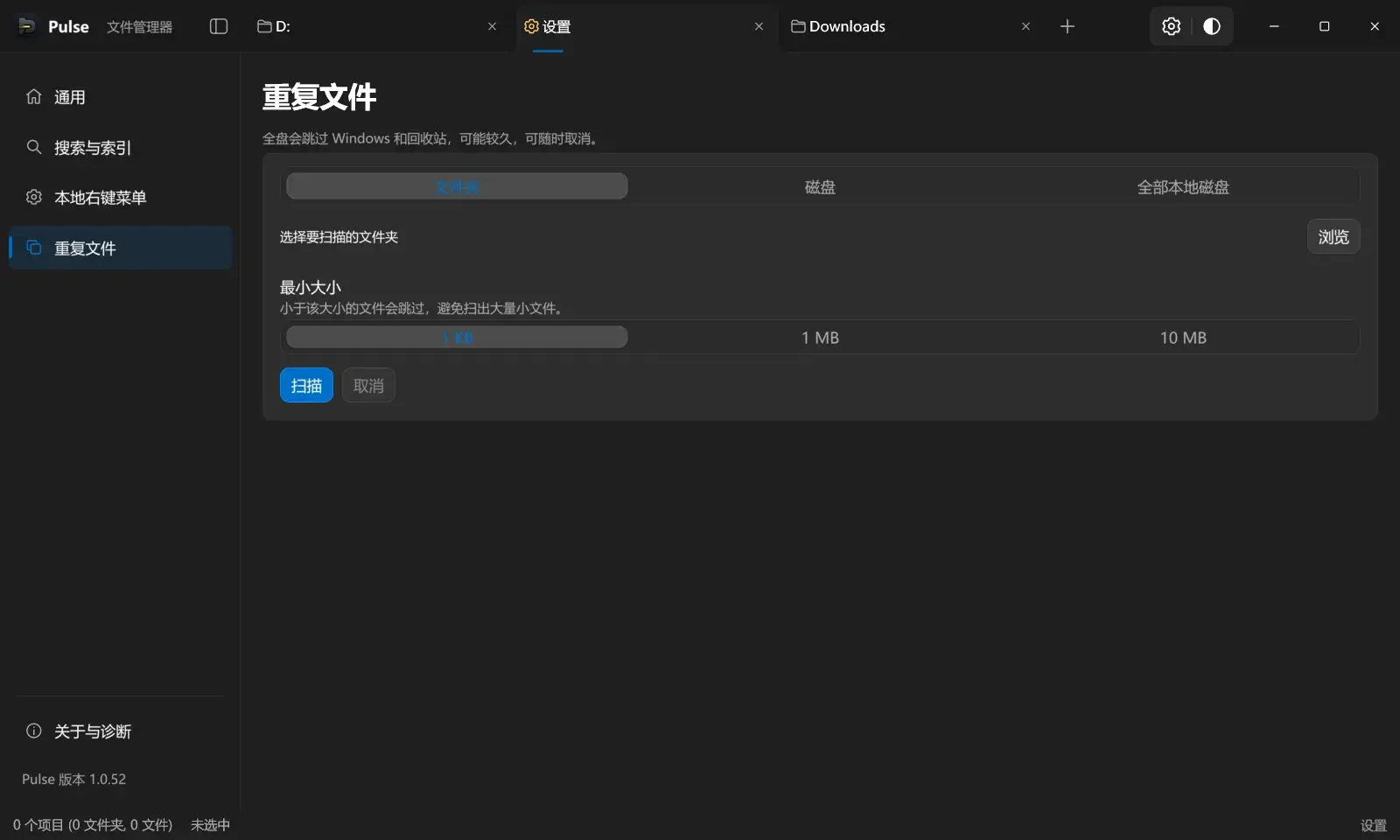The image size is (1400, 840).
Task: Add a new tab with plus icon
Action: [1067, 26]
